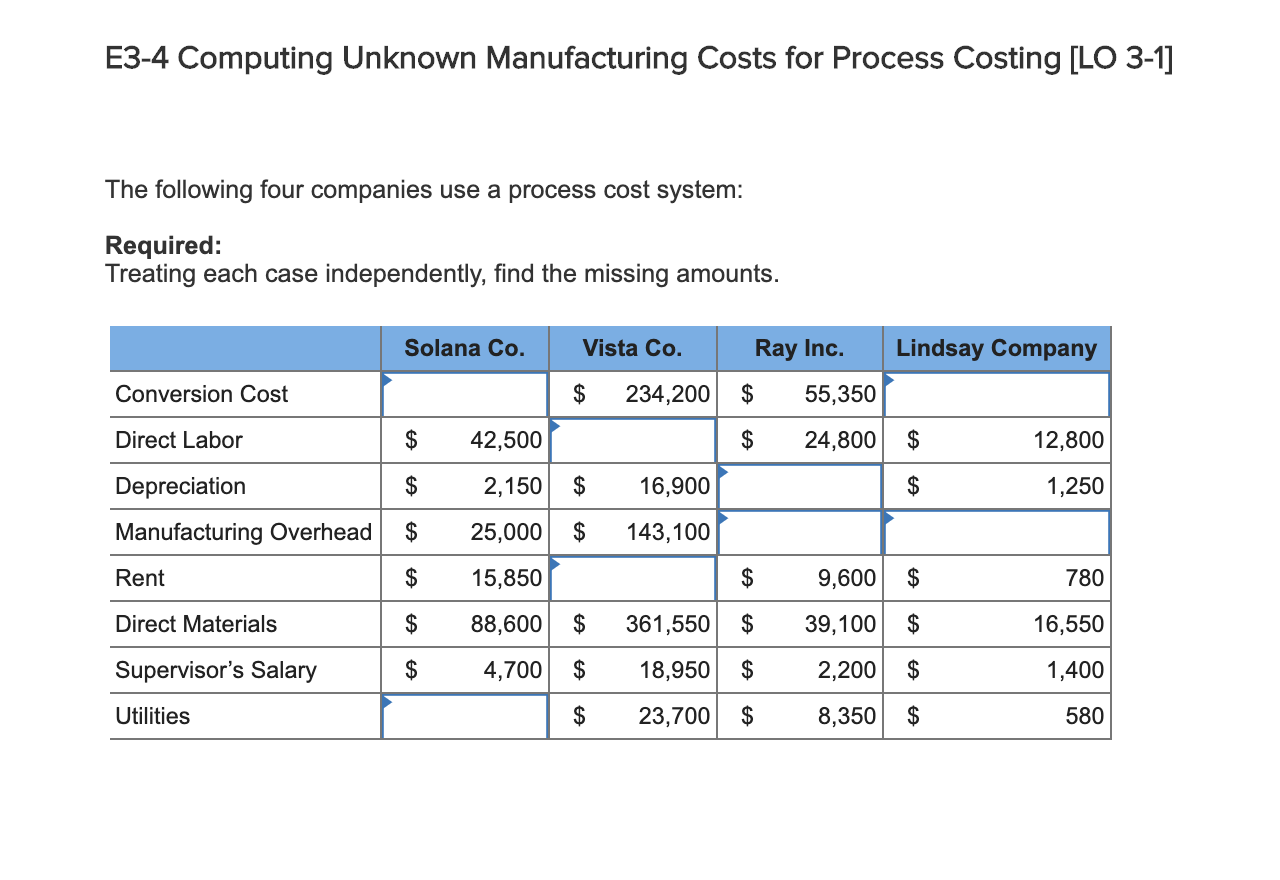
Task: Click the E3-4 exercise title
Action: pyautogui.click(x=639, y=58)
